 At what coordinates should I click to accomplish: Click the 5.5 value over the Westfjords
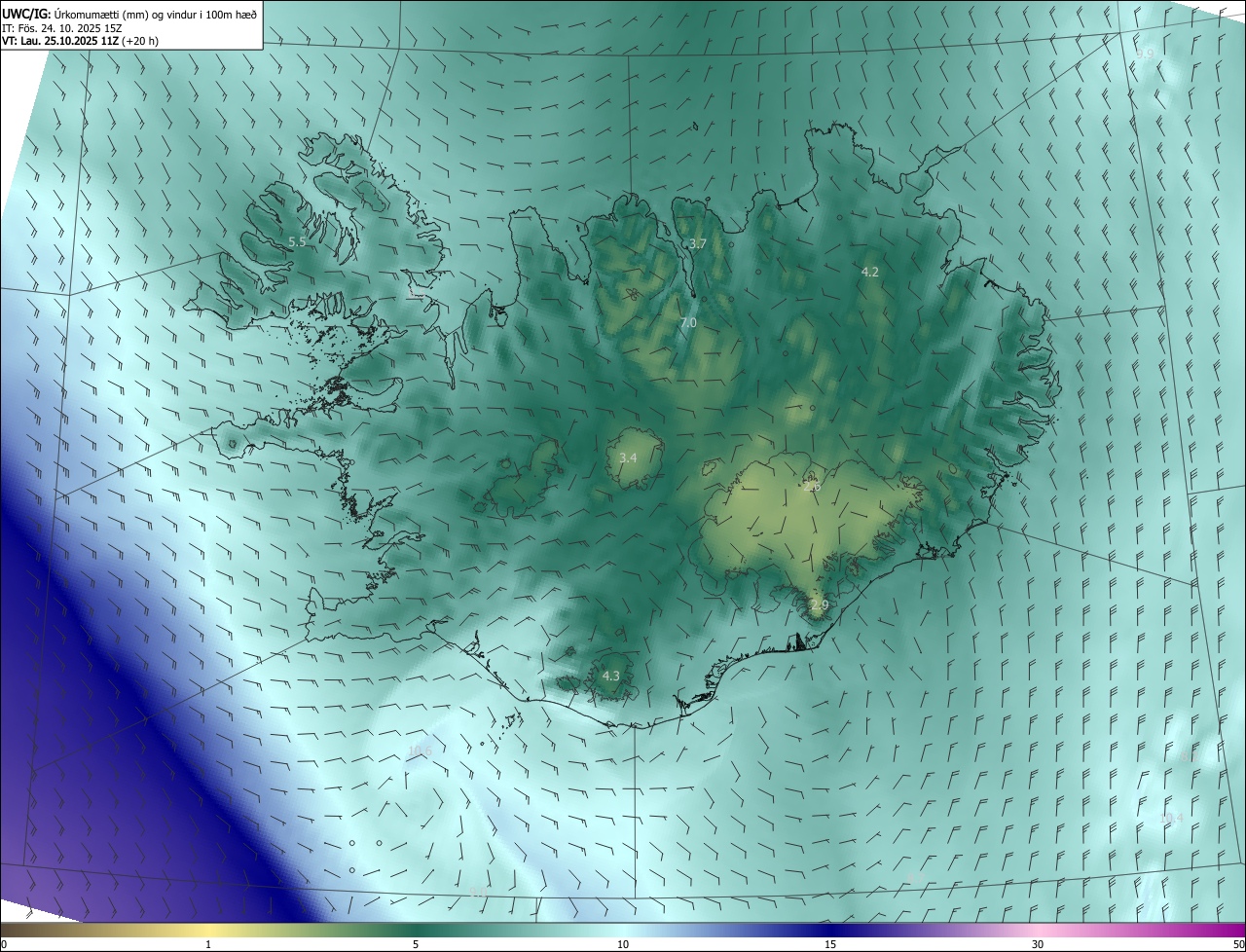click(297, 241)
